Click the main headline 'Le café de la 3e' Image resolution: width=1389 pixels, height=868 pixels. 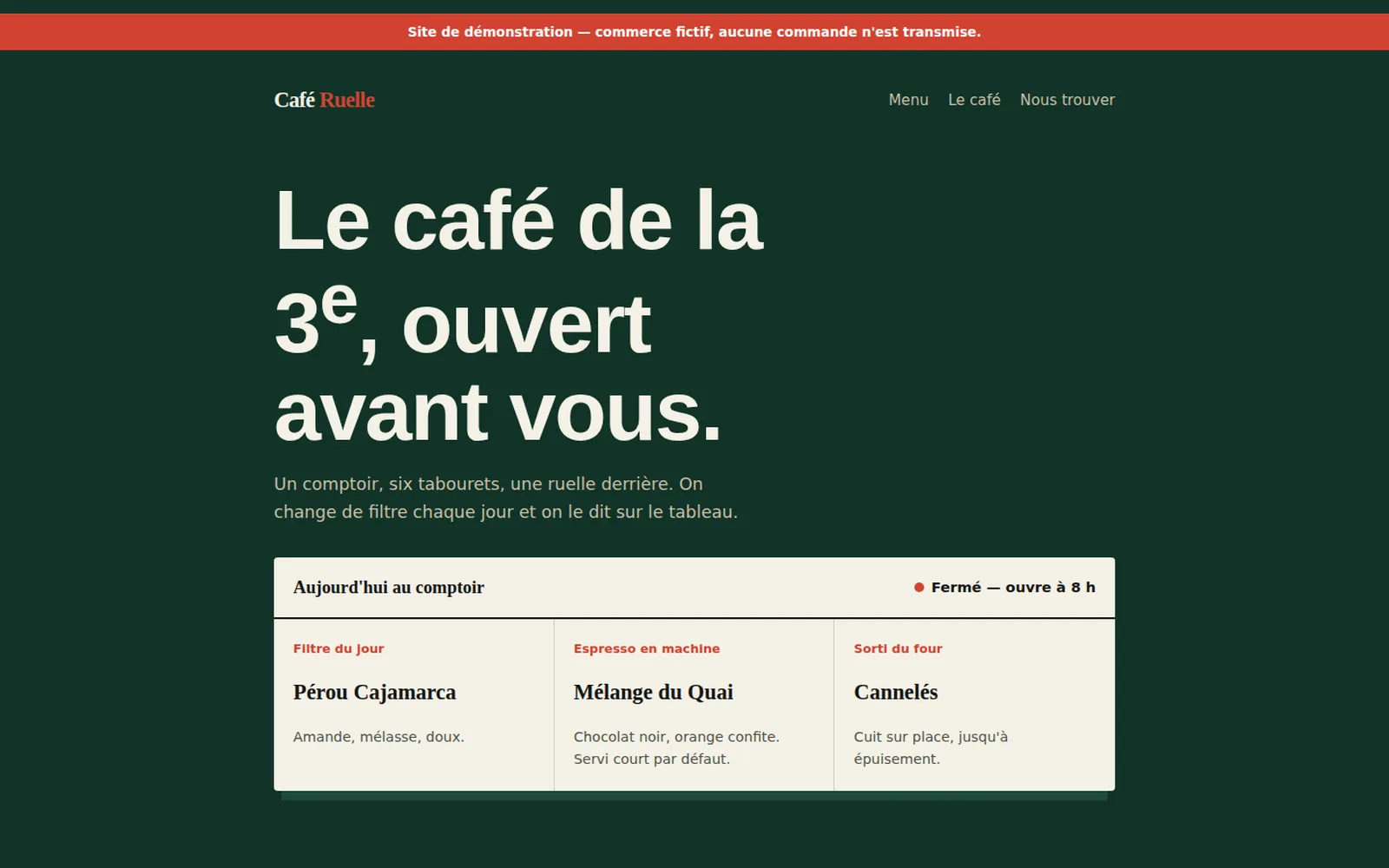coord(519,317)
